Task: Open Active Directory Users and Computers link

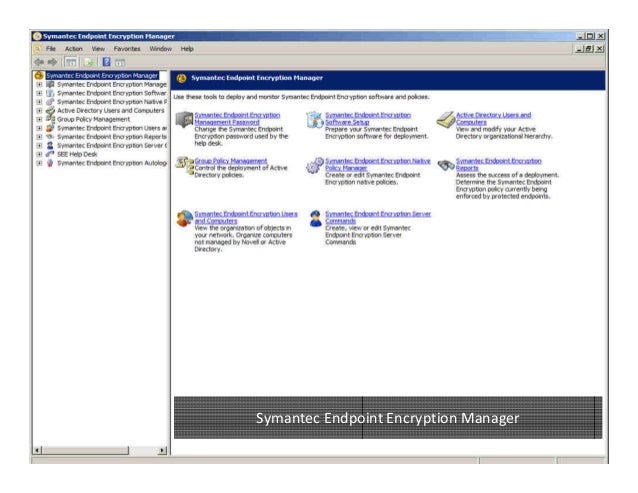Action: (x=493, y=119)
